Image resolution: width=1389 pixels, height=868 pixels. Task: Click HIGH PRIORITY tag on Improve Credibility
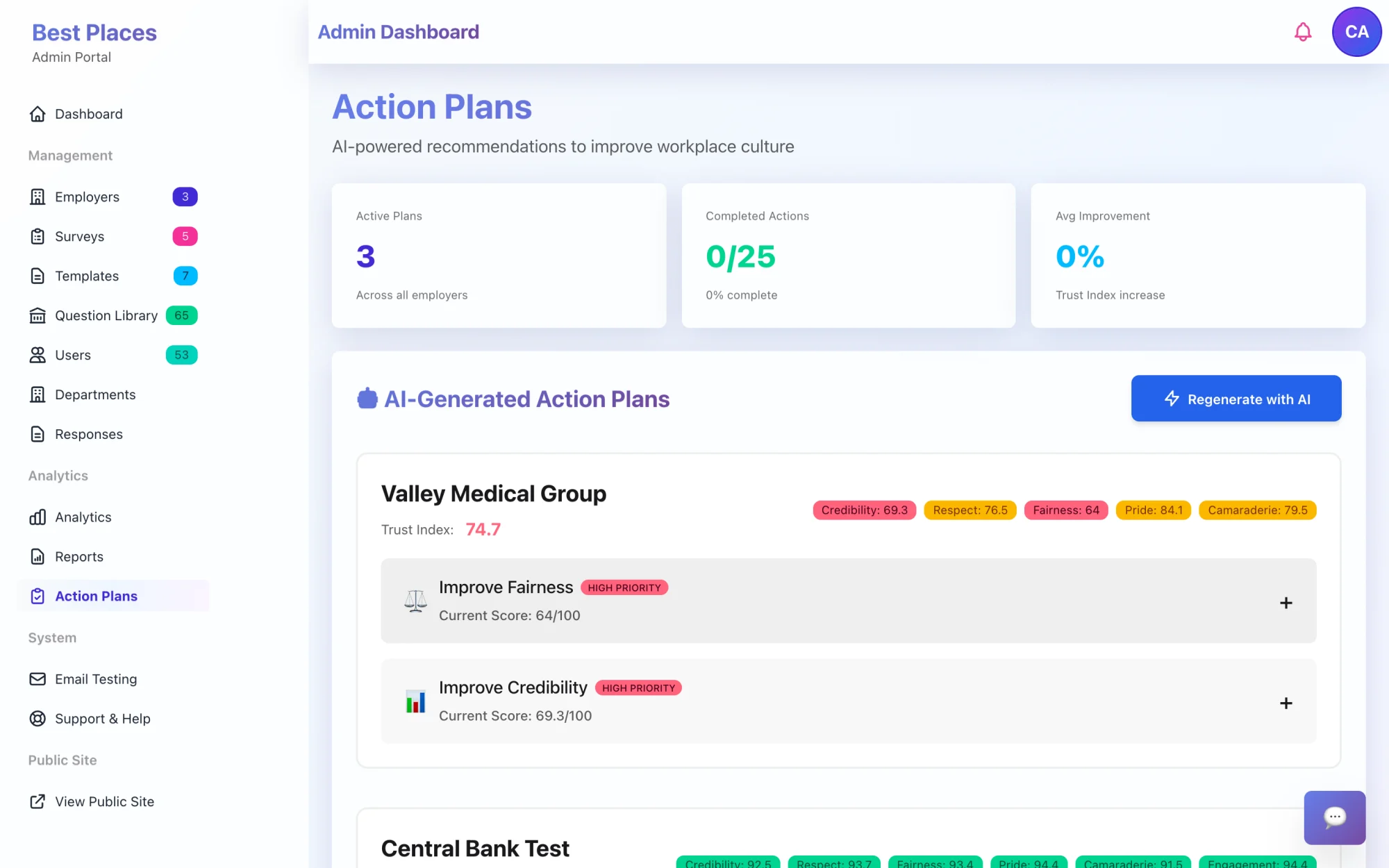[x=638, y=688]
